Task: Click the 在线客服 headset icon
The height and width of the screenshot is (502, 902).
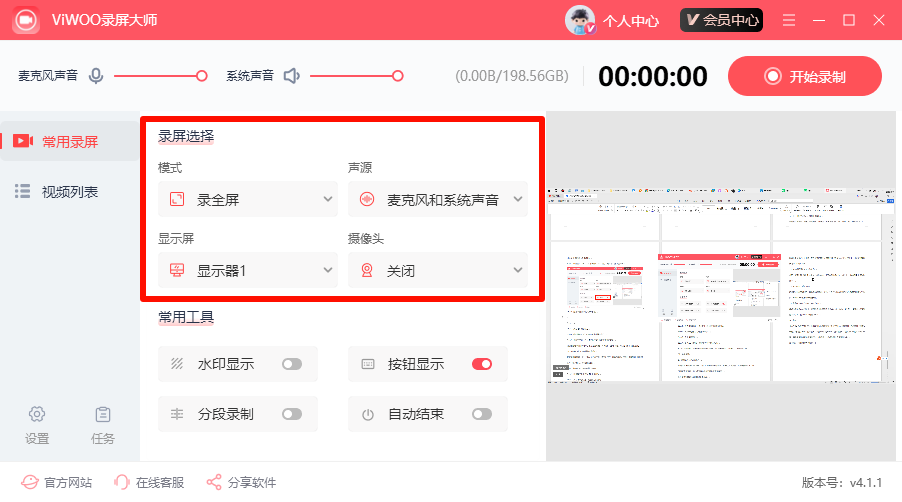Action: [122, 482]
